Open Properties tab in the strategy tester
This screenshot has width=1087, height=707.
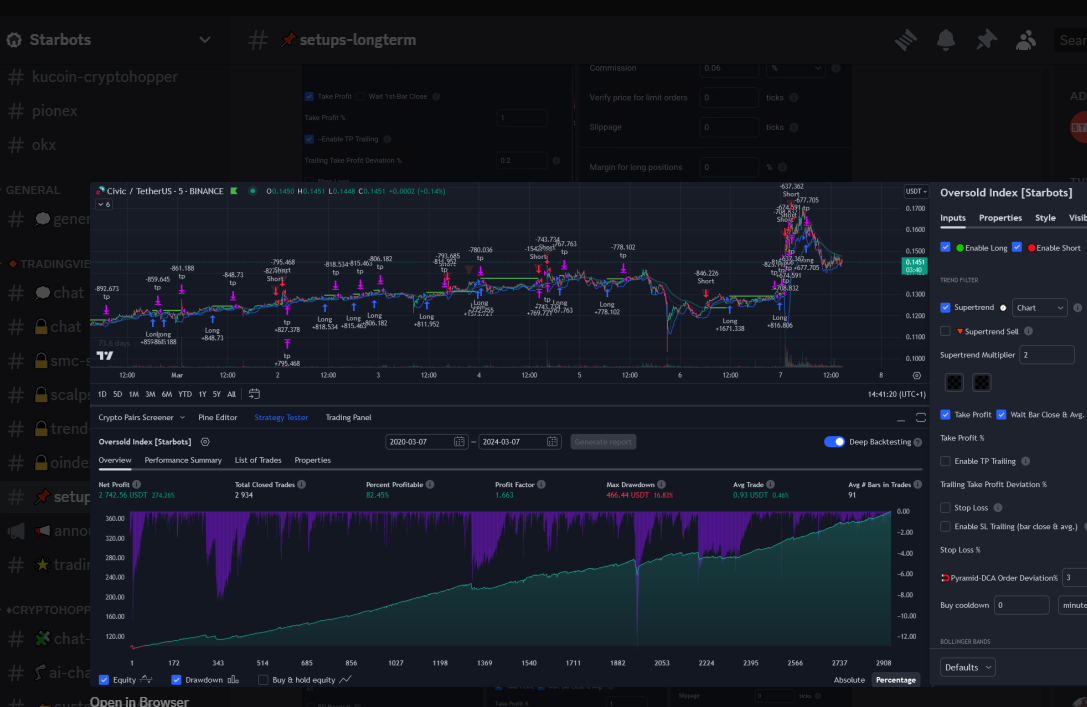click(313, 460)
